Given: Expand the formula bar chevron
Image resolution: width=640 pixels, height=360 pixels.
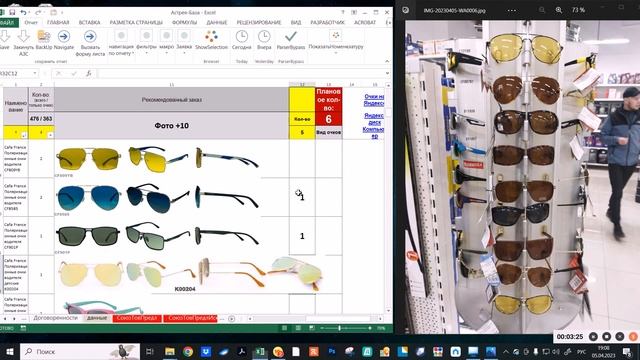Looking at the screenshot, I should [x=387, y=73].
